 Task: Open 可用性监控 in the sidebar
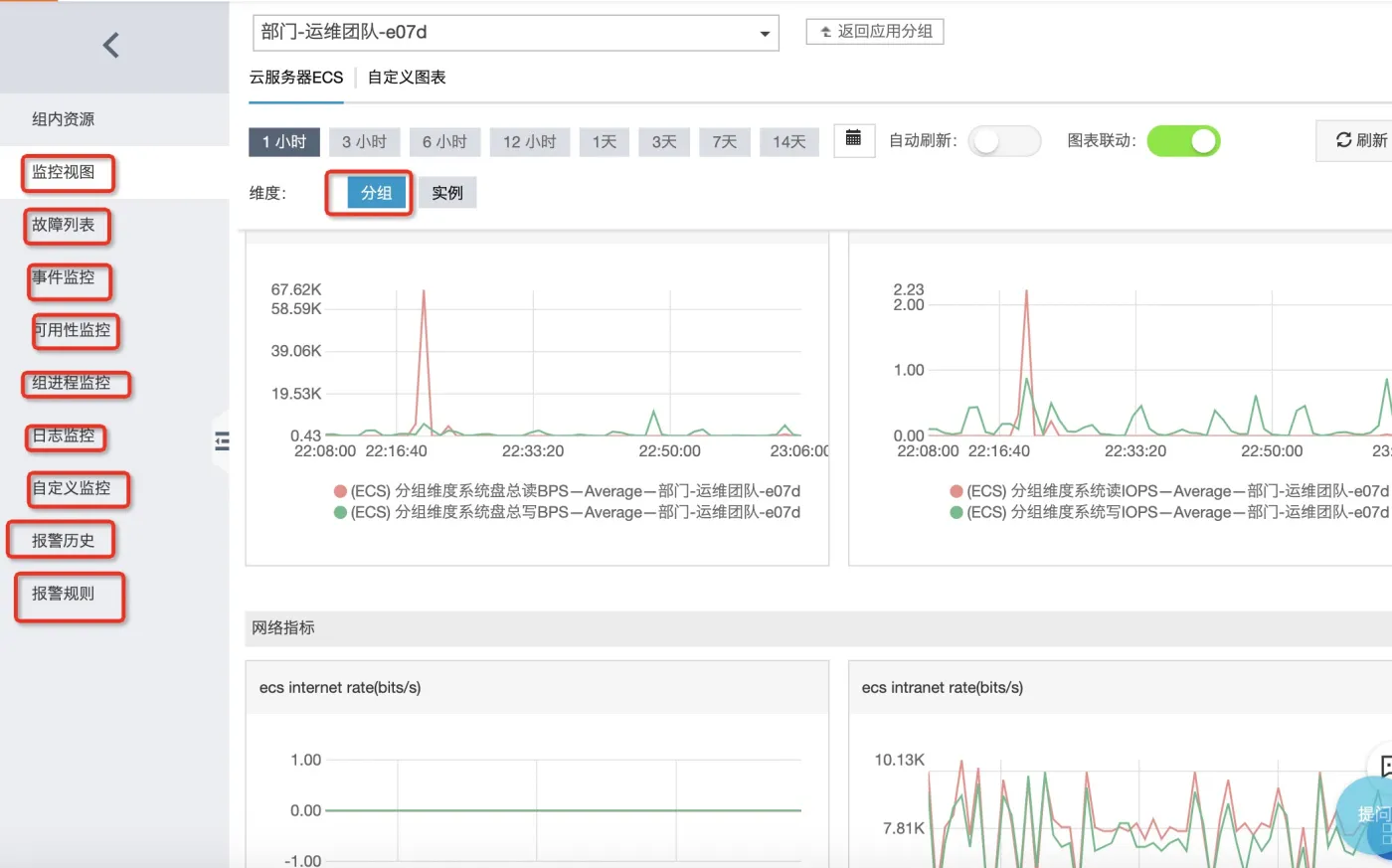[x=72, y=330]
